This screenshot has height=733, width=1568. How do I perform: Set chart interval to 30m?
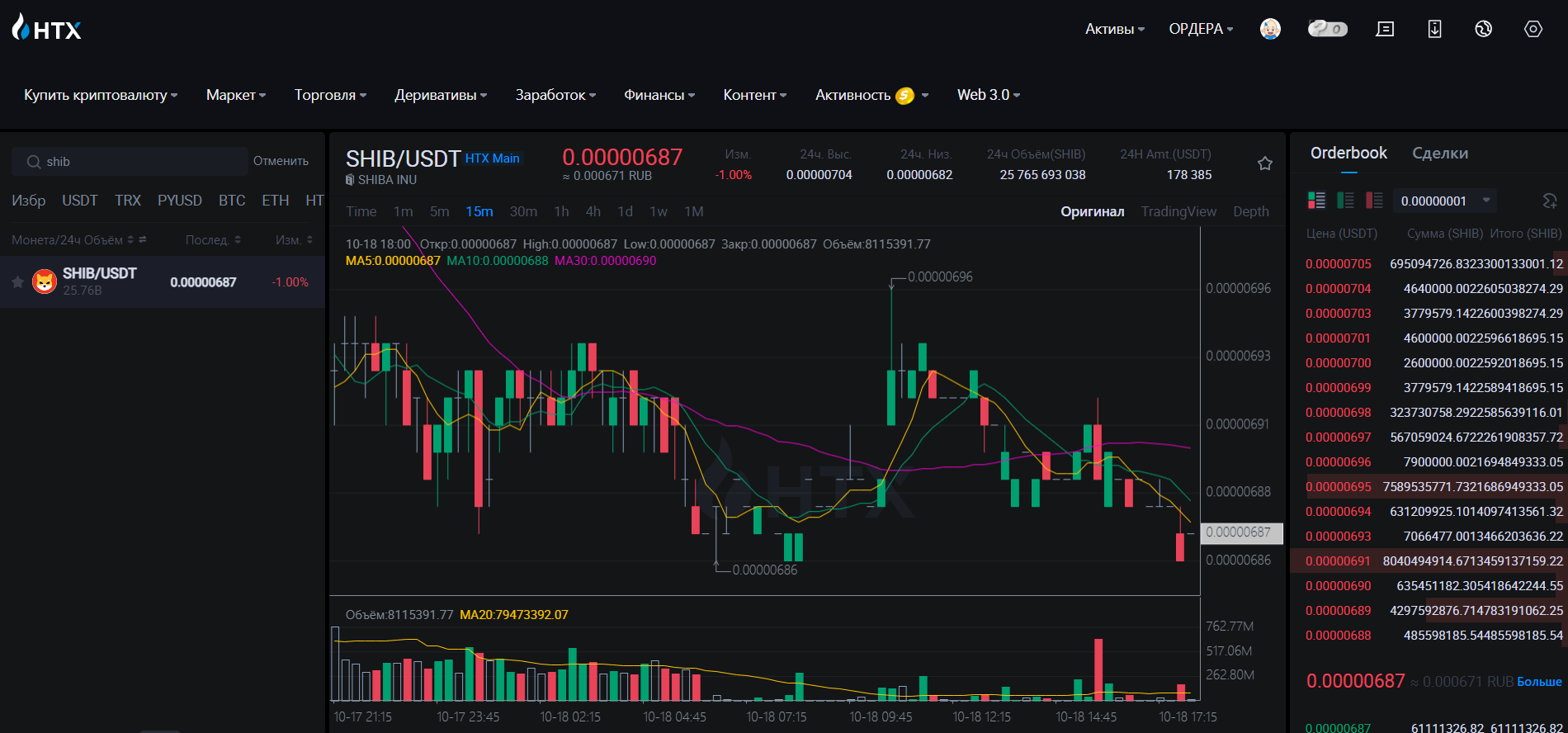pos(523,212)
